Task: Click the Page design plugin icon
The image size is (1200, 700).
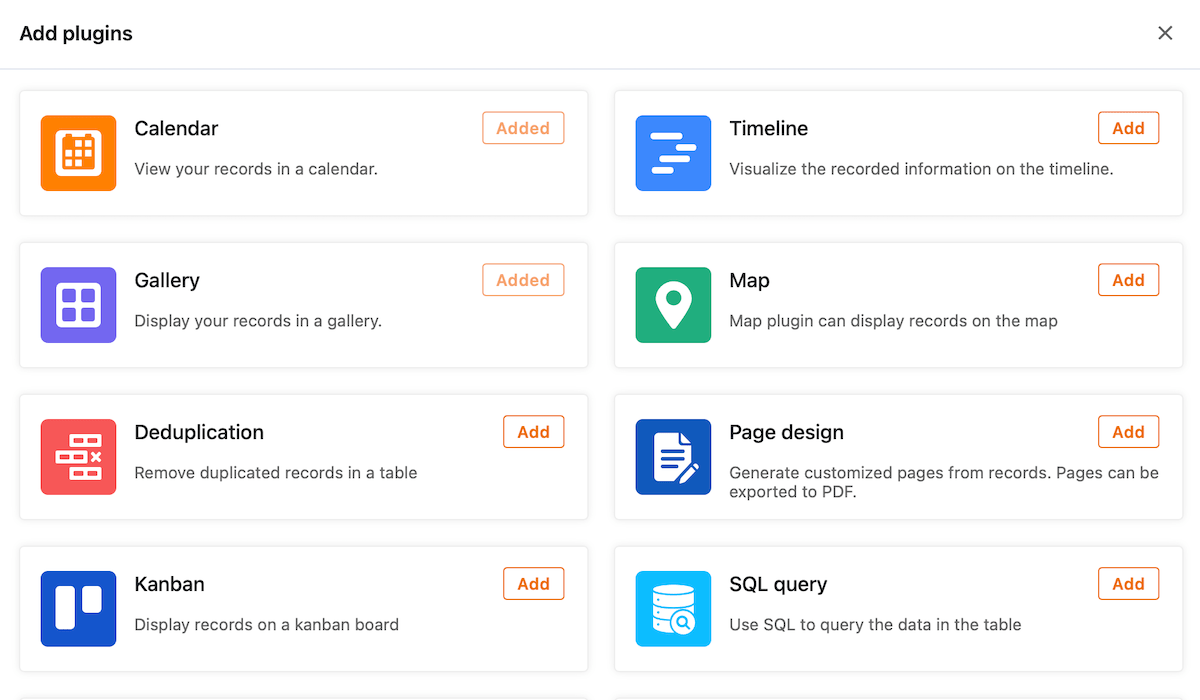Action: 673,457
